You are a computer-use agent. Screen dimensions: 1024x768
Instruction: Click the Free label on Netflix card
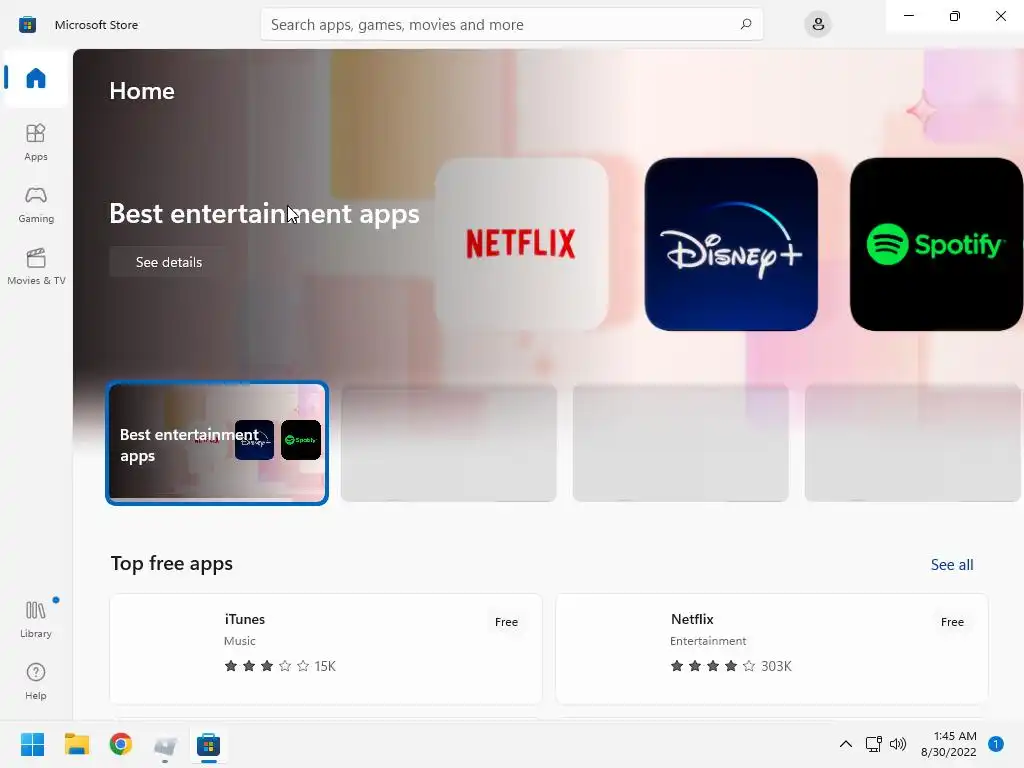coord(952,622)
